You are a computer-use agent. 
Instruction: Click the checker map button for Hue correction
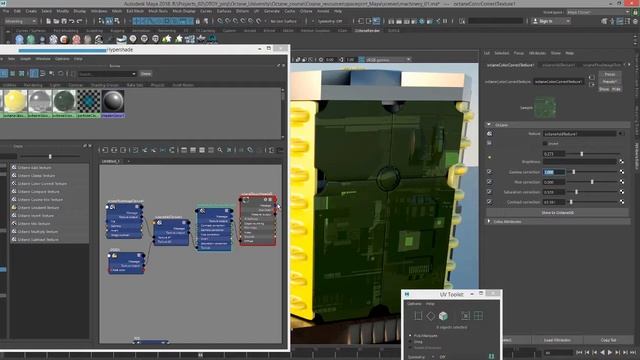pos(621,182)
